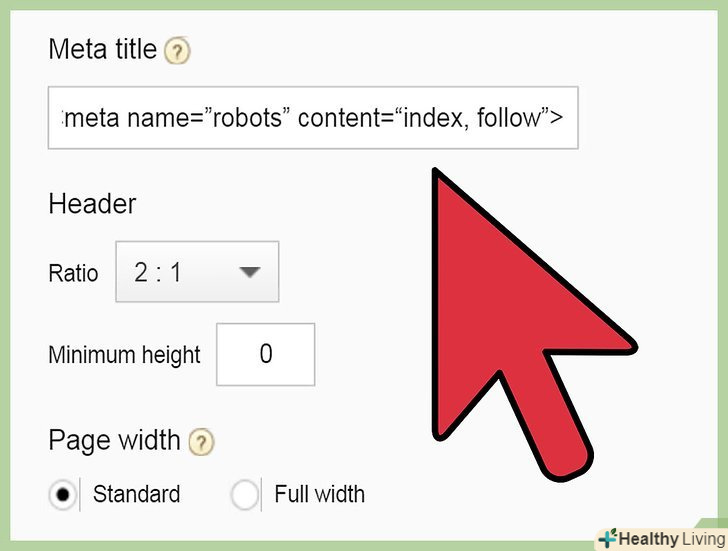
Task: Select the Standard page width radio button
Action: pos(63,494)
